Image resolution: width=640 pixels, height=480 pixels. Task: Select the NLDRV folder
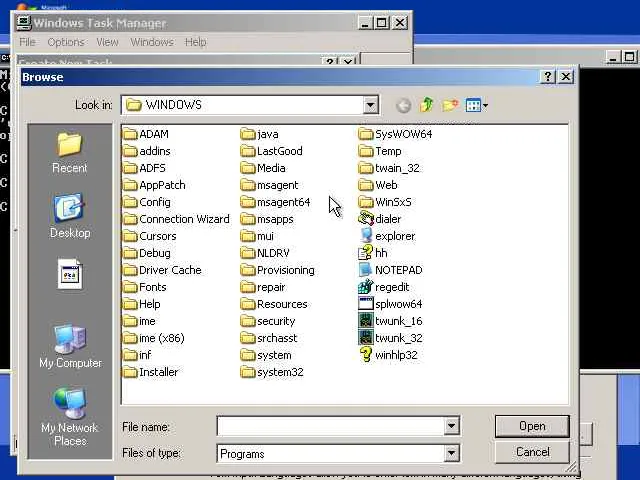(x=265, y=253)
